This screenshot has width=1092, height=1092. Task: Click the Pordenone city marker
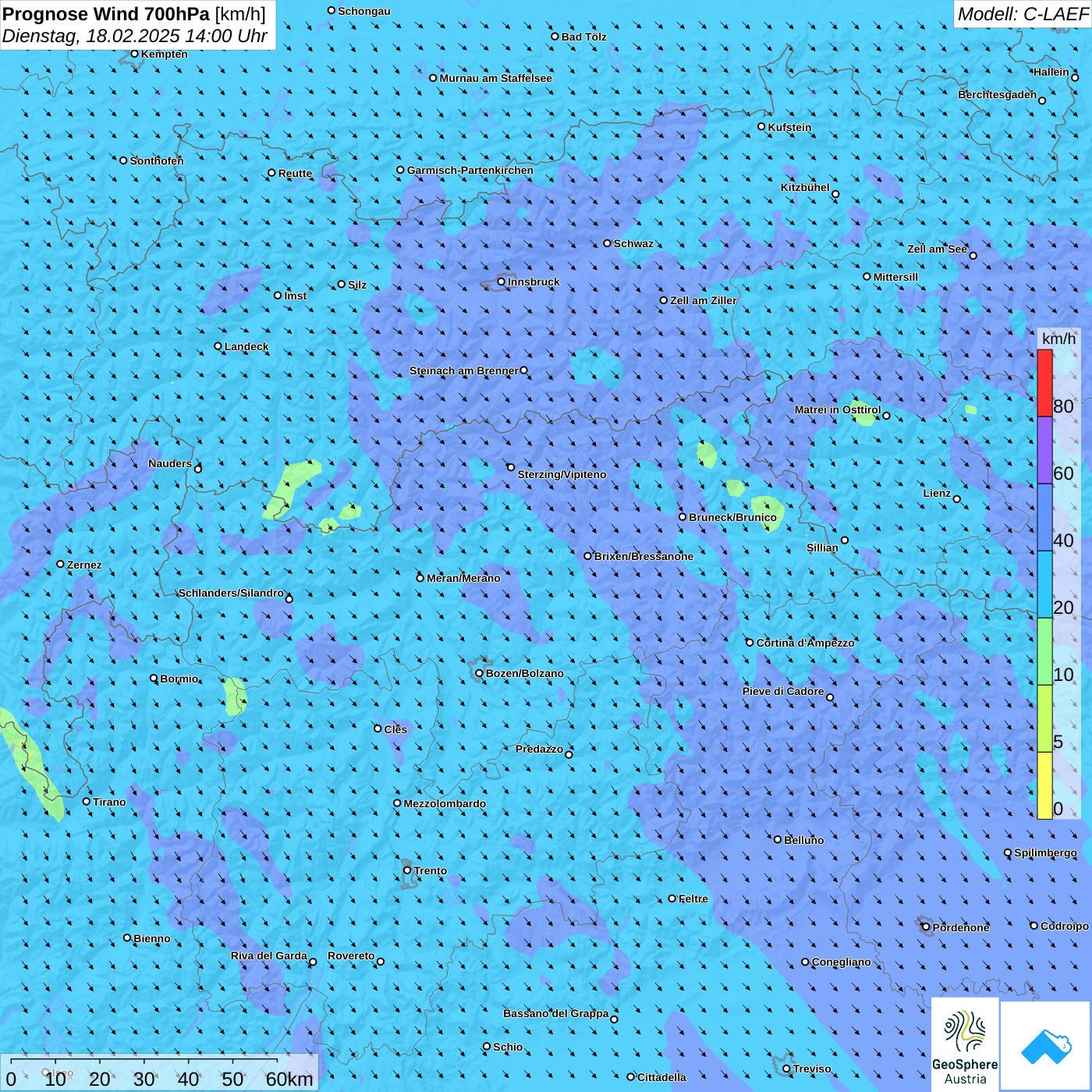(926, 927)
